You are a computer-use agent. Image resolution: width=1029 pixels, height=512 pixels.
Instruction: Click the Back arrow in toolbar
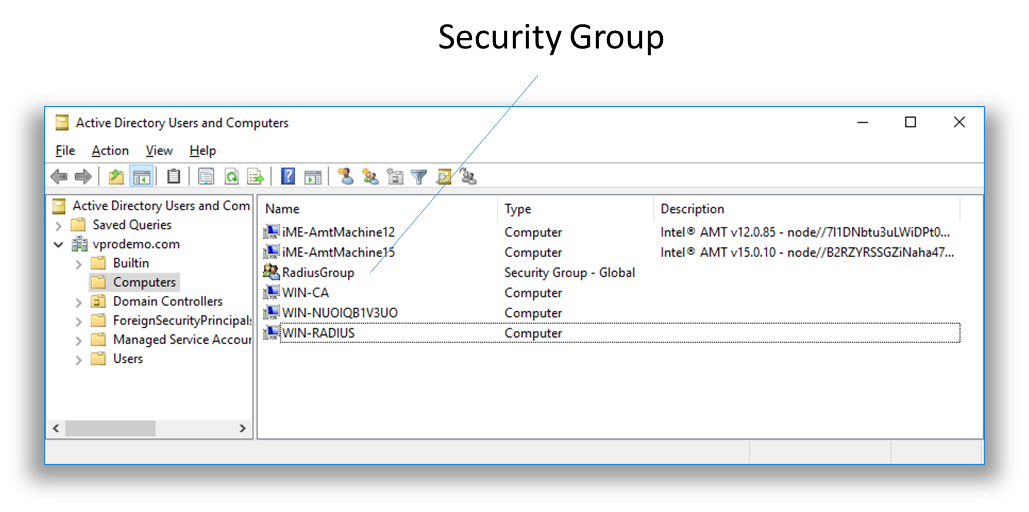(x=59, y=177)
